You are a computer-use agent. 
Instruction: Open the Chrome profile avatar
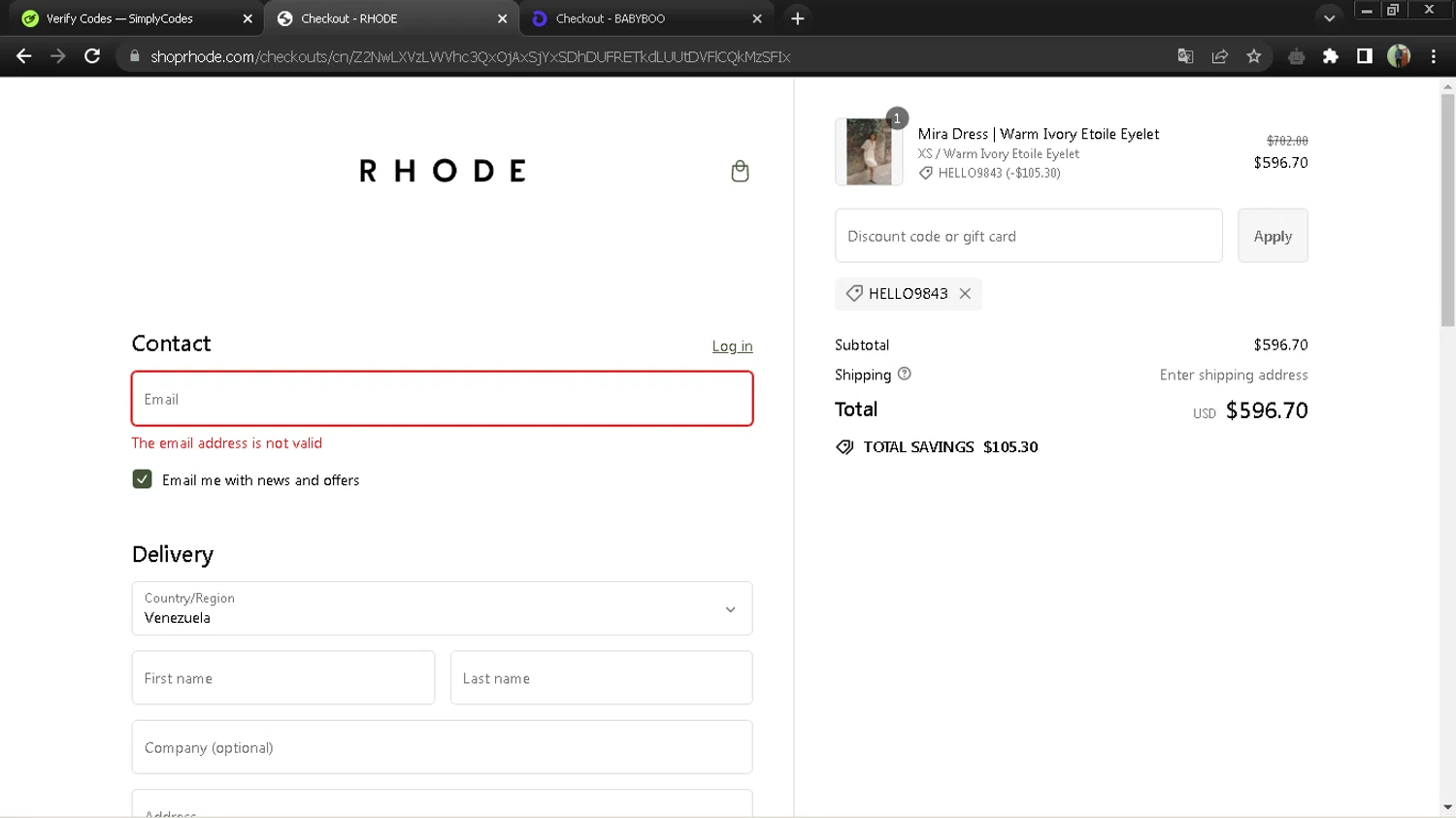click(x=1399, y=56)
